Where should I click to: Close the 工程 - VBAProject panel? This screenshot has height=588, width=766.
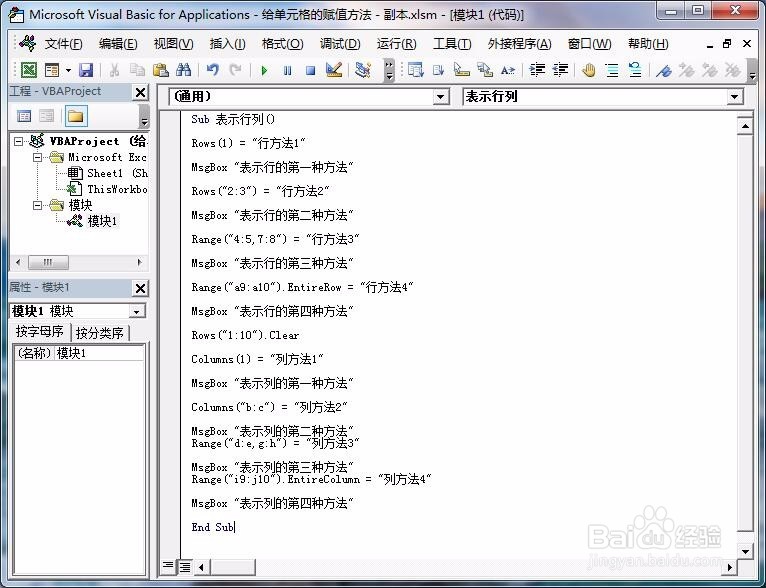(140, 92)
